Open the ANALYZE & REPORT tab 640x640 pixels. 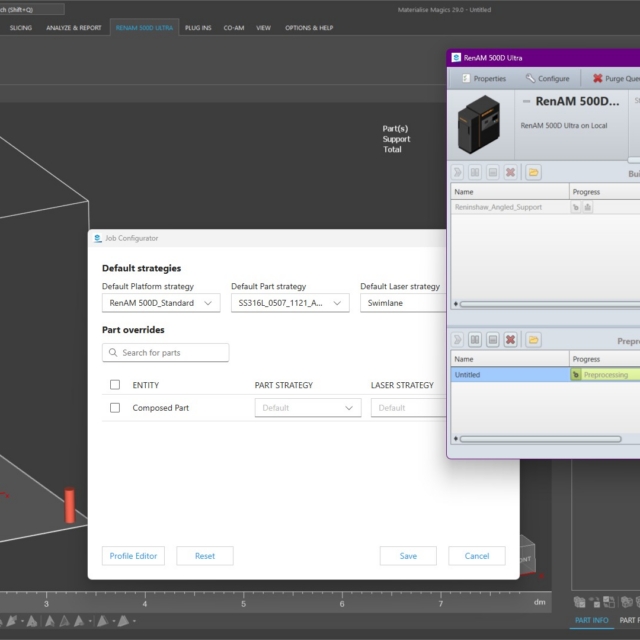73,28
